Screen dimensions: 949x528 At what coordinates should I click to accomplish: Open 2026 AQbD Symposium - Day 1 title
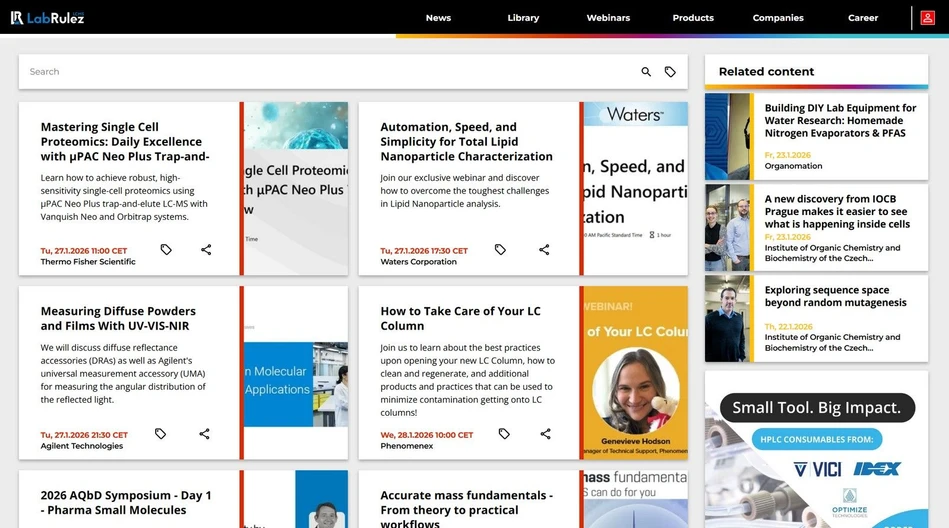point(126,503)
